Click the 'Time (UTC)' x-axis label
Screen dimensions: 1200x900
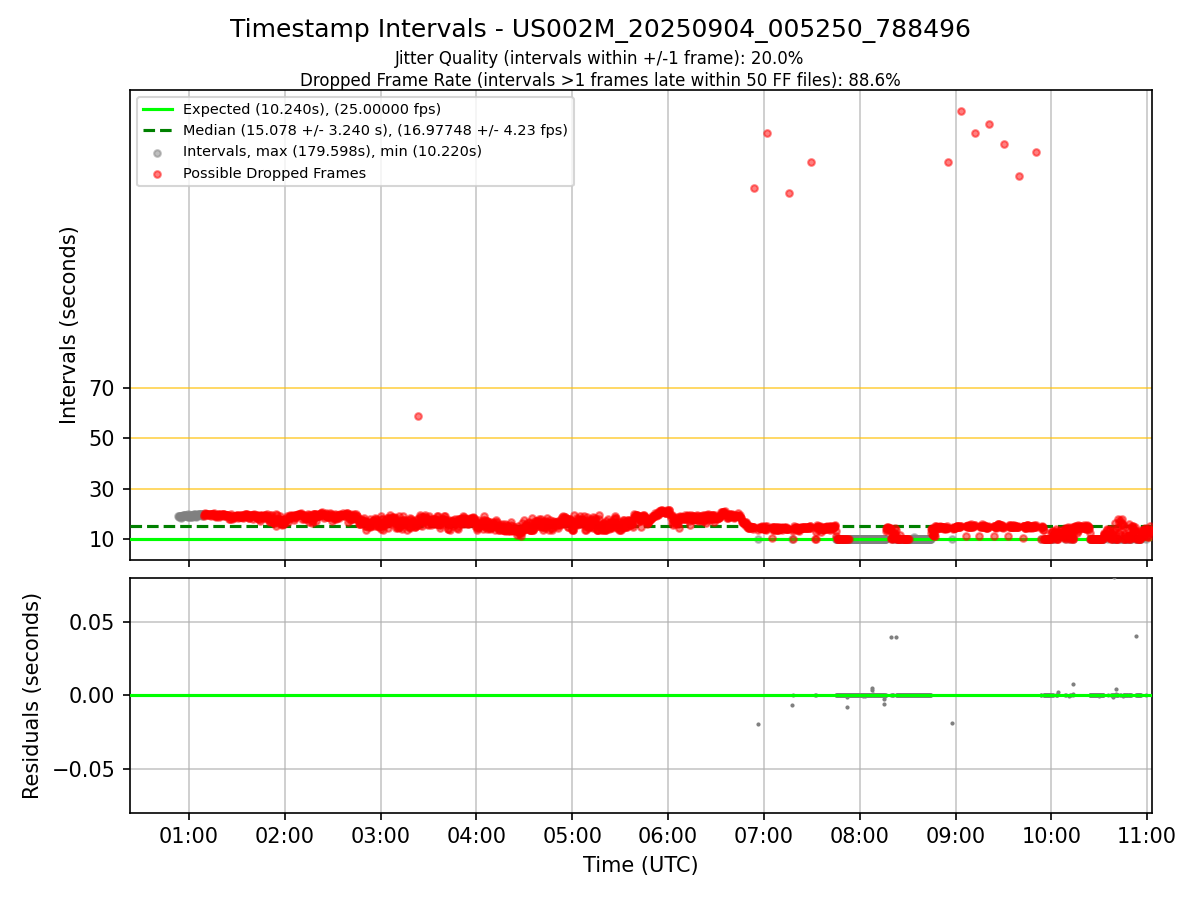coord(641,865)
